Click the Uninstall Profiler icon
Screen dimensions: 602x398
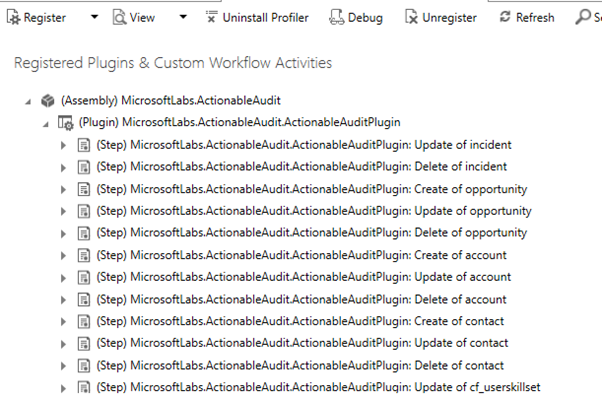(211, 17)
